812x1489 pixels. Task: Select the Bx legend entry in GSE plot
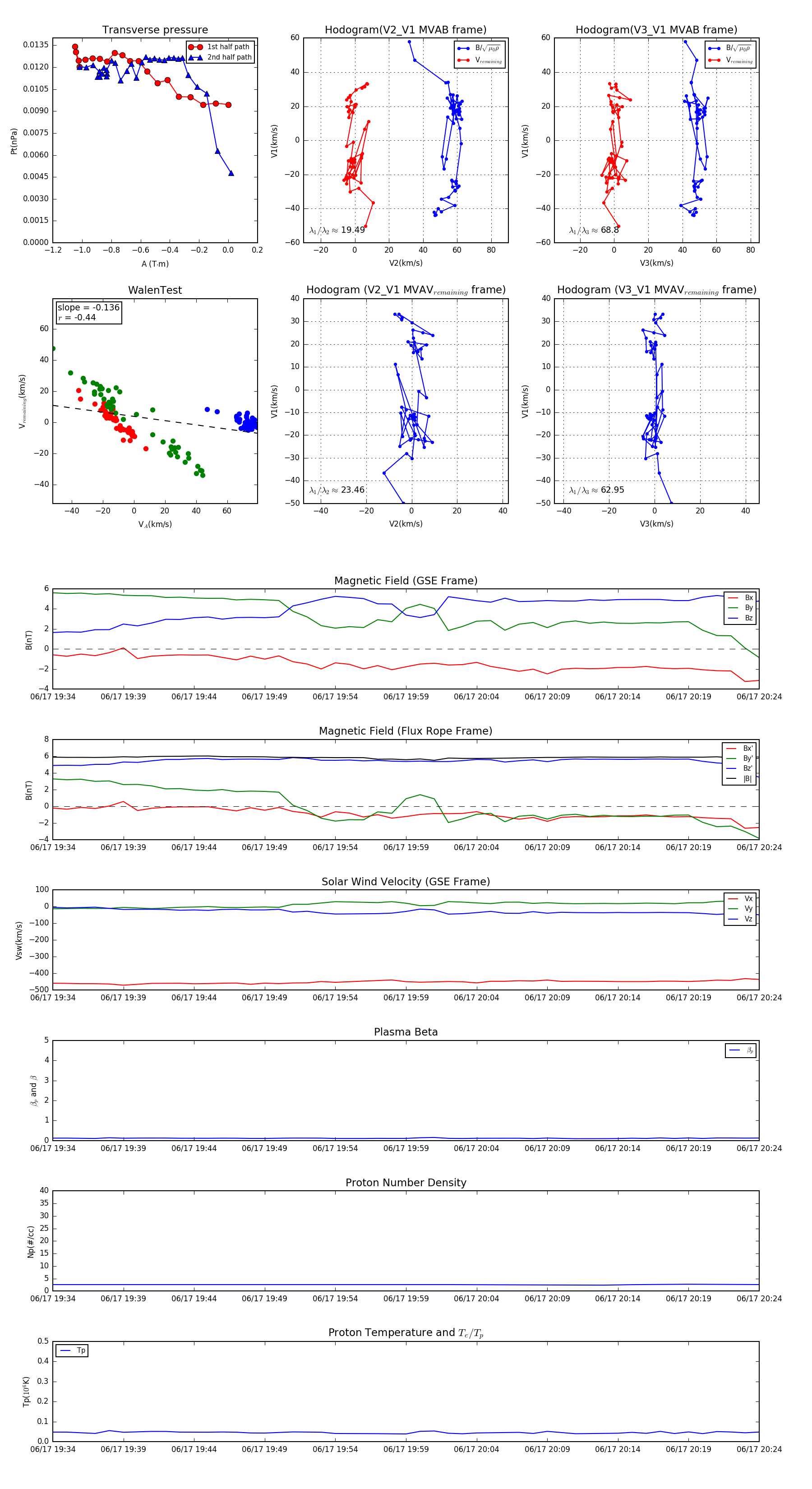740,598
